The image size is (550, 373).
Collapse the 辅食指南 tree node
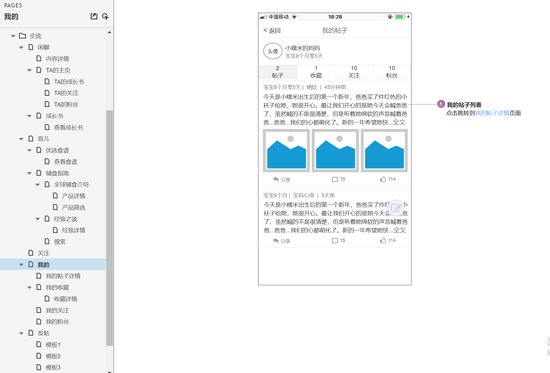[29, 173]
